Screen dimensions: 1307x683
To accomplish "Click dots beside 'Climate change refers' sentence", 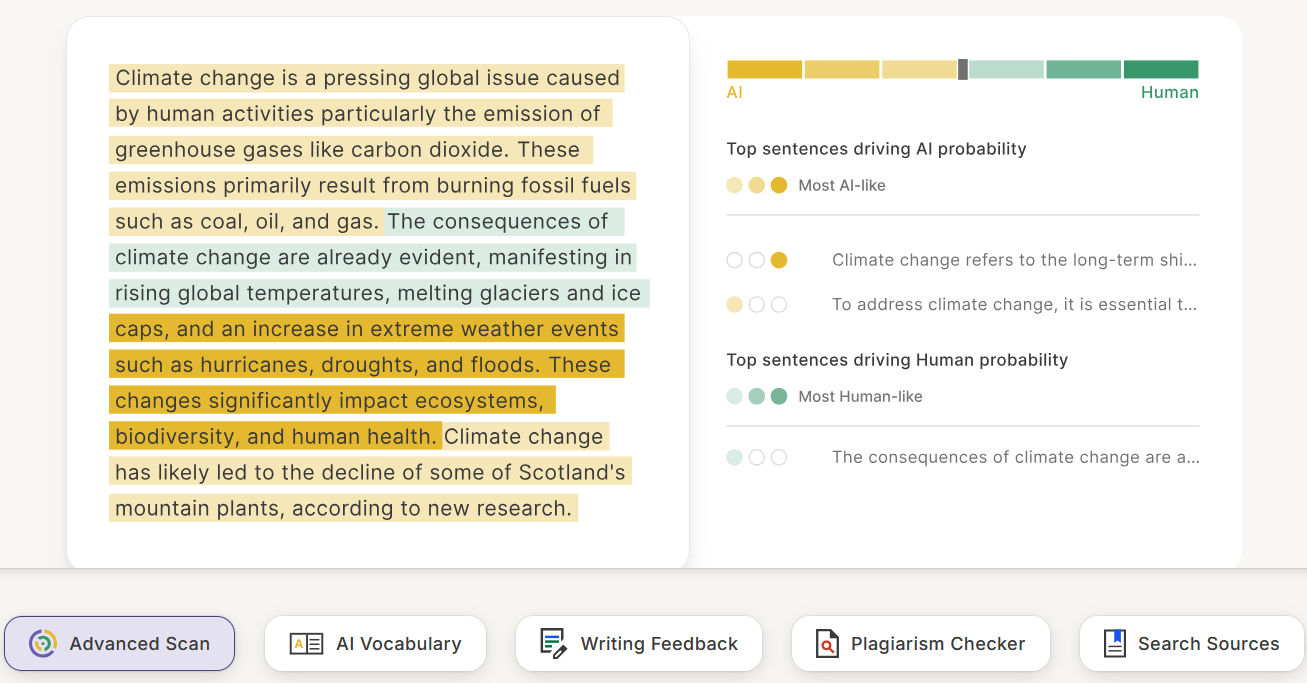I will (757, 260).
